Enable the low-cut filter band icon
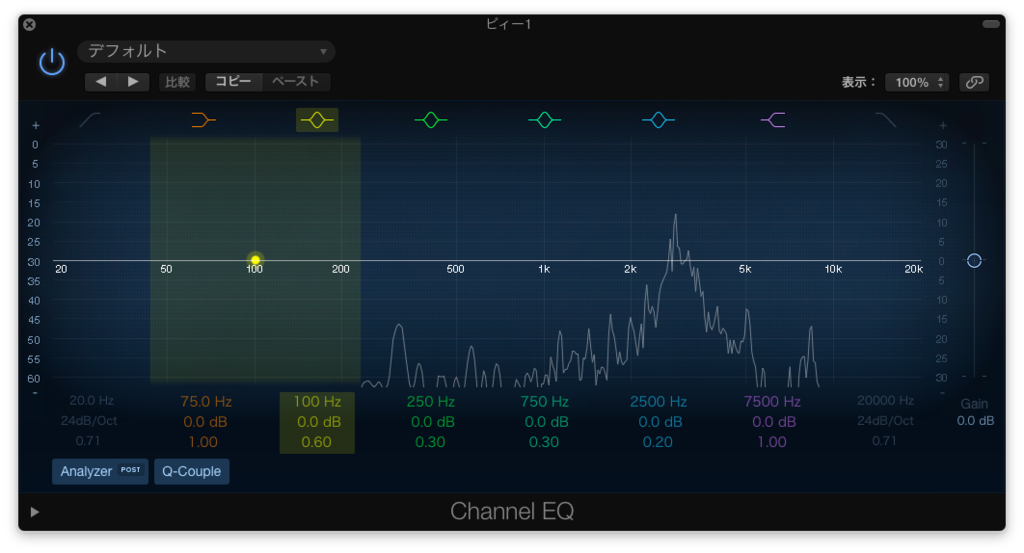The height and width of the screenshot is (553, 1024). tap(90, 120)
